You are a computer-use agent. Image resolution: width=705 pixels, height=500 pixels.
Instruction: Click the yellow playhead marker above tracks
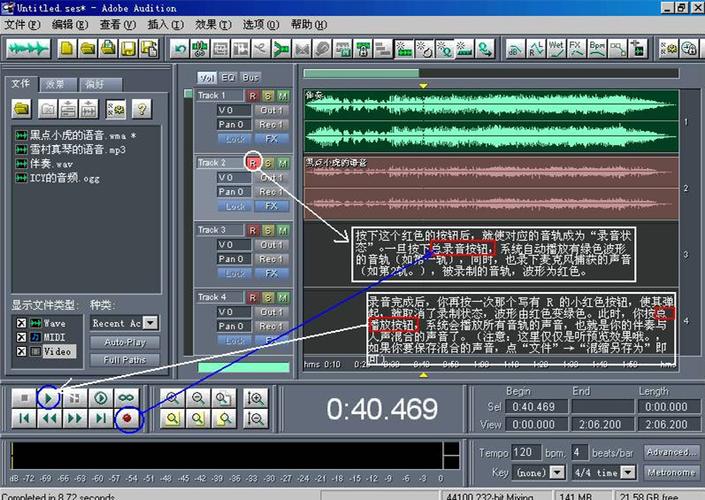423,85
